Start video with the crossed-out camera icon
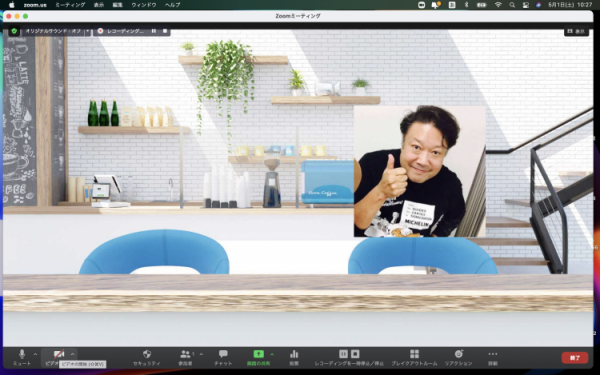Screen dimensions: 600x375 point(59,354)
